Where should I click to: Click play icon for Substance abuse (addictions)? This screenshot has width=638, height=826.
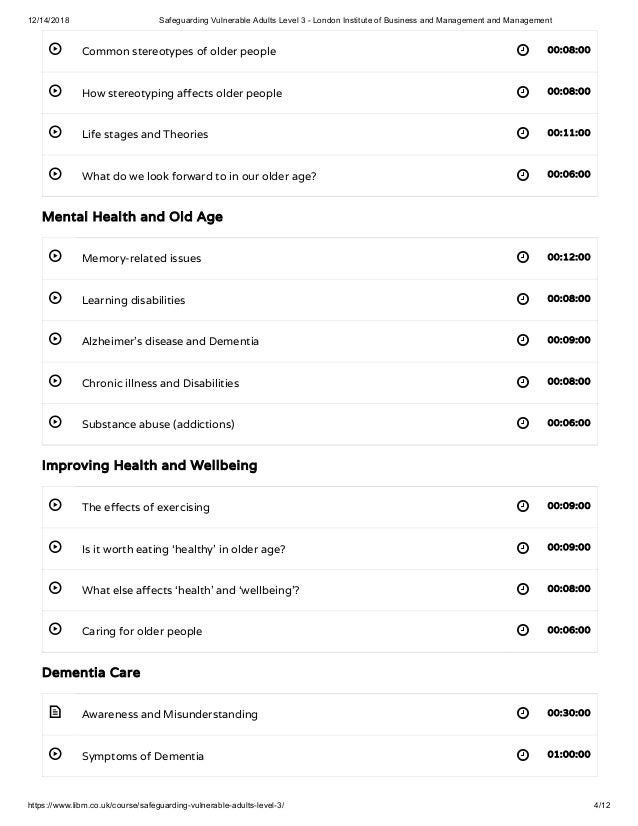(55, 423)
